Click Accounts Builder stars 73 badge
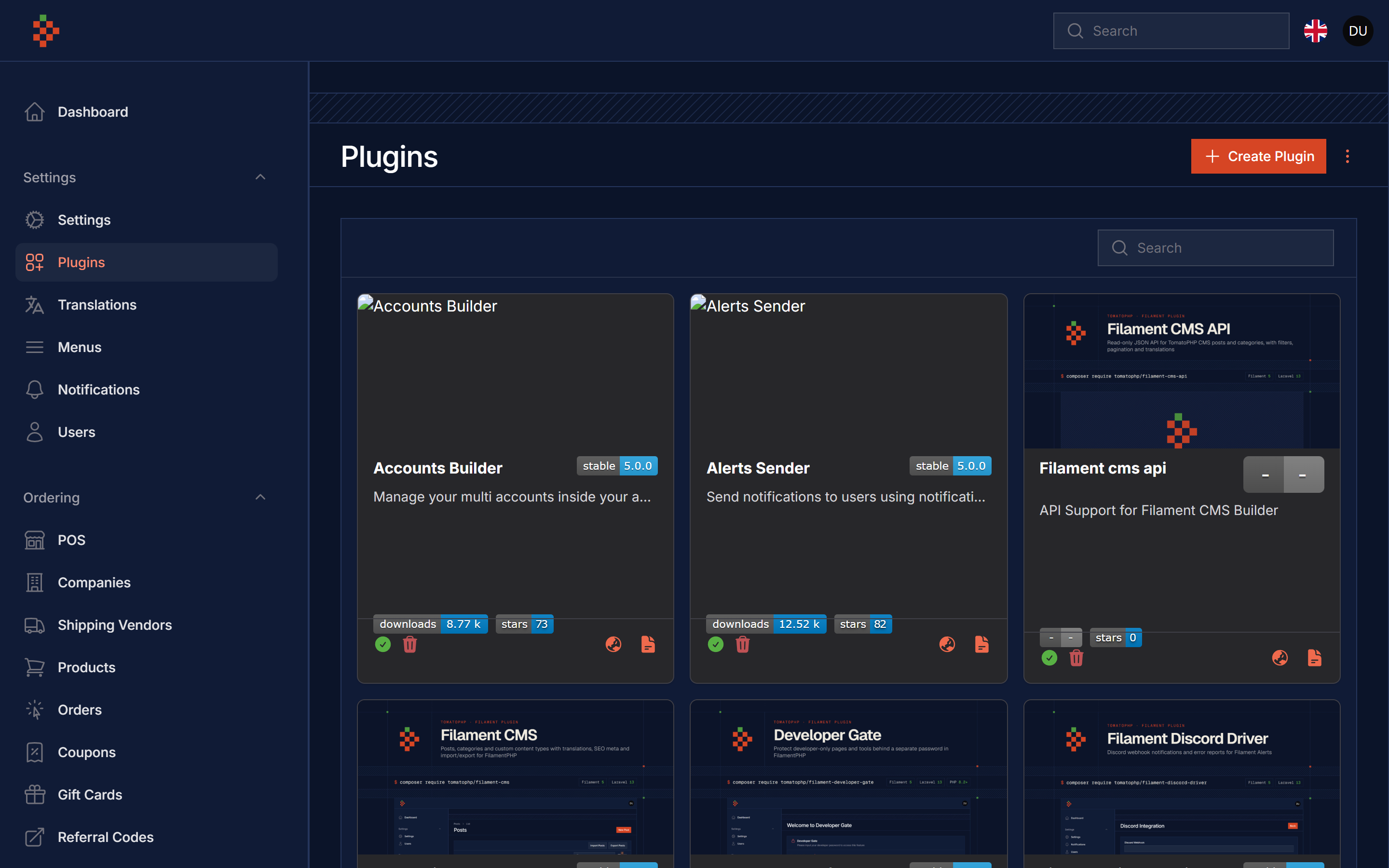Screen dimensions: 1389x868 (525, 624)
